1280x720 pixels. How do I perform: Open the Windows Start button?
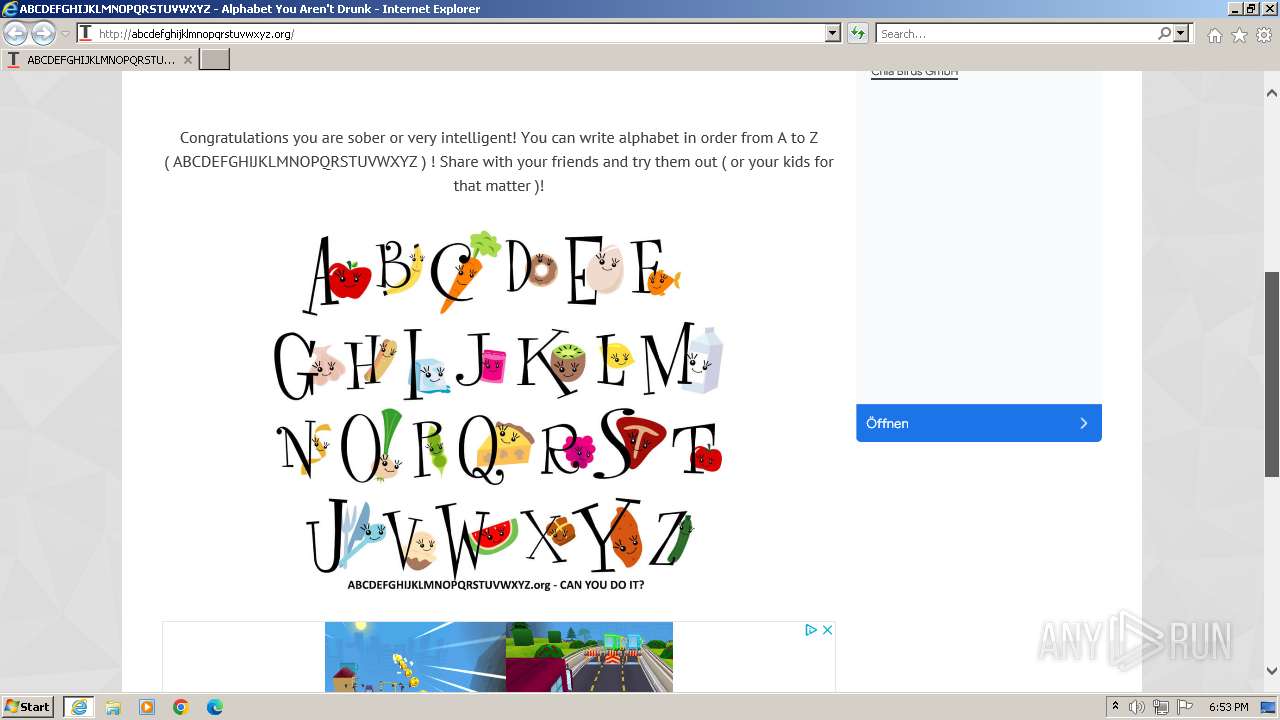28,707
